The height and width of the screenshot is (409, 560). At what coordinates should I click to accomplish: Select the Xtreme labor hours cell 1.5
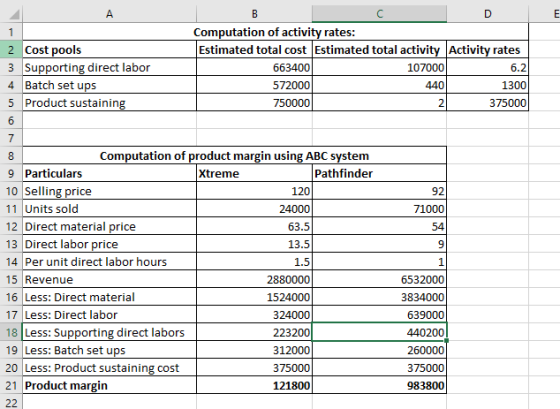point(254,262)
